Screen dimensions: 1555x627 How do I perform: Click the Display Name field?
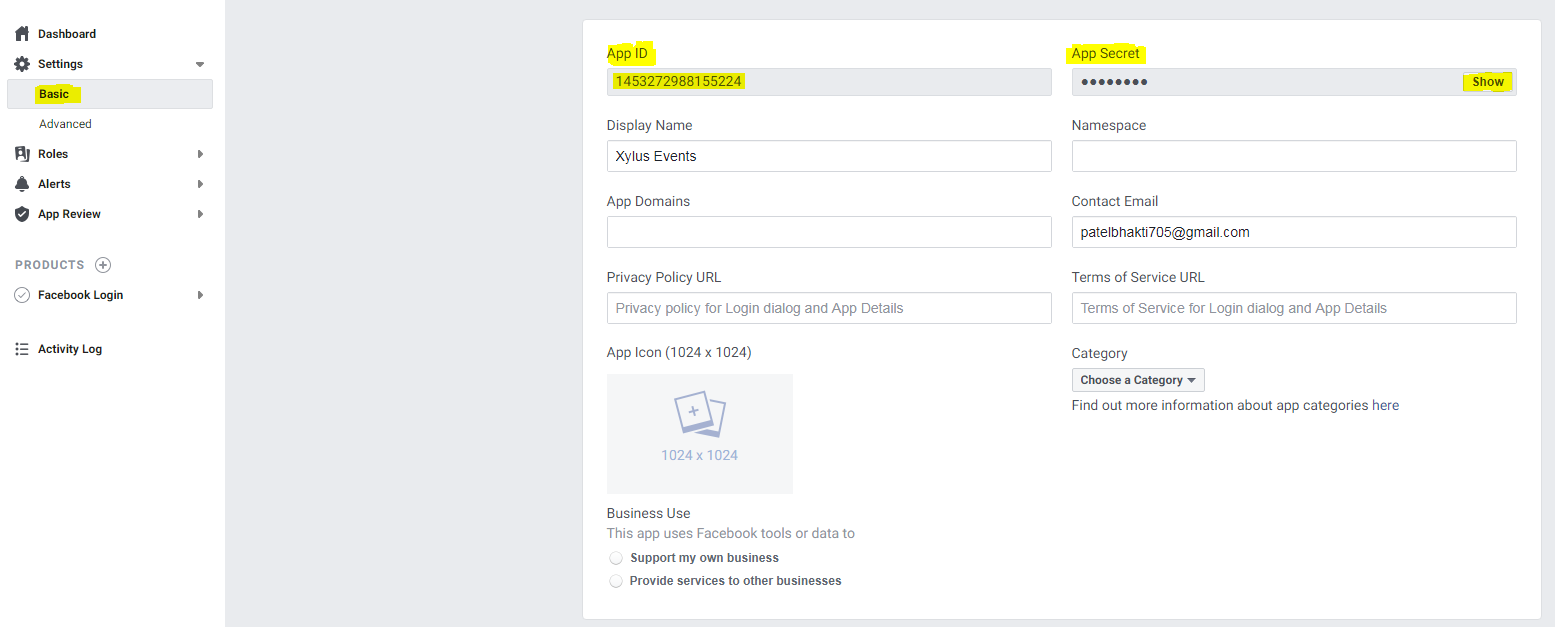[x=828, y=156]
